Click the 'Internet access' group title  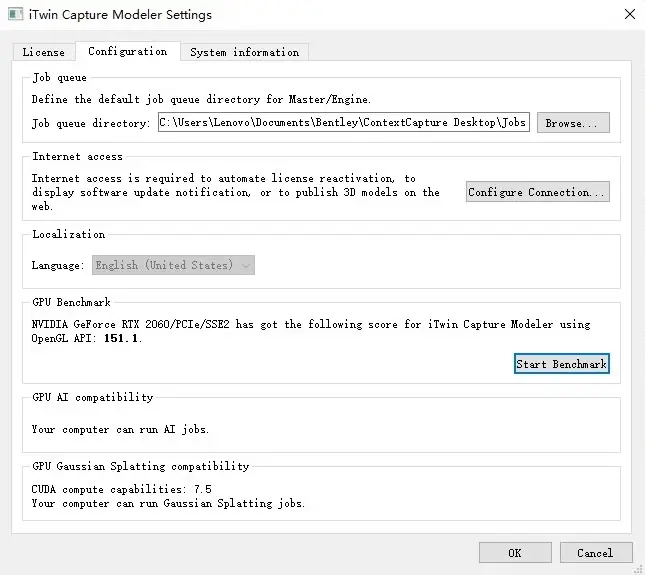coord(77,156)
